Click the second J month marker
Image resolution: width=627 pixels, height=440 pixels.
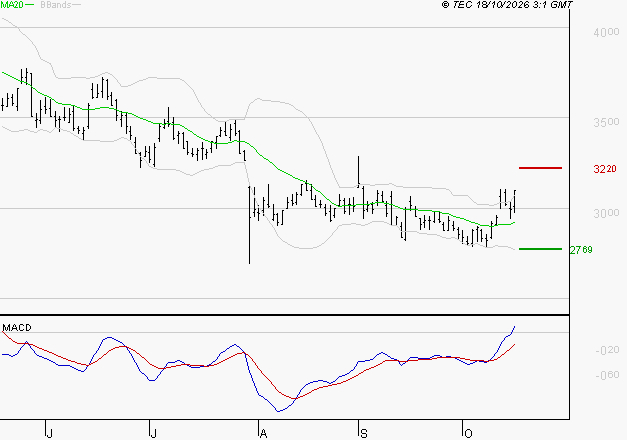click(153, 434)
